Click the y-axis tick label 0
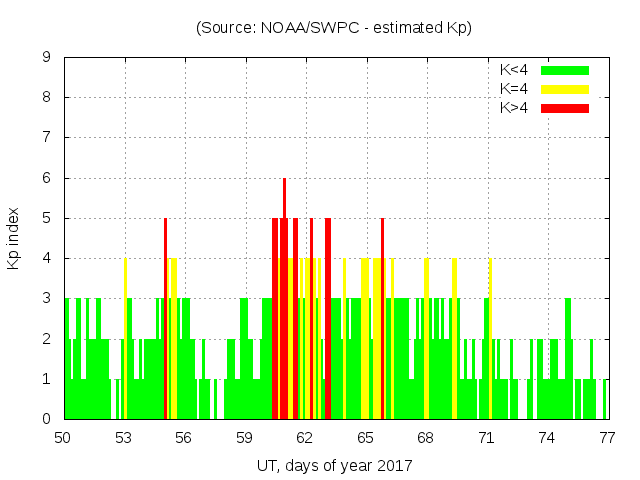This screenshot has width=640, height=480. coord(46,419)
